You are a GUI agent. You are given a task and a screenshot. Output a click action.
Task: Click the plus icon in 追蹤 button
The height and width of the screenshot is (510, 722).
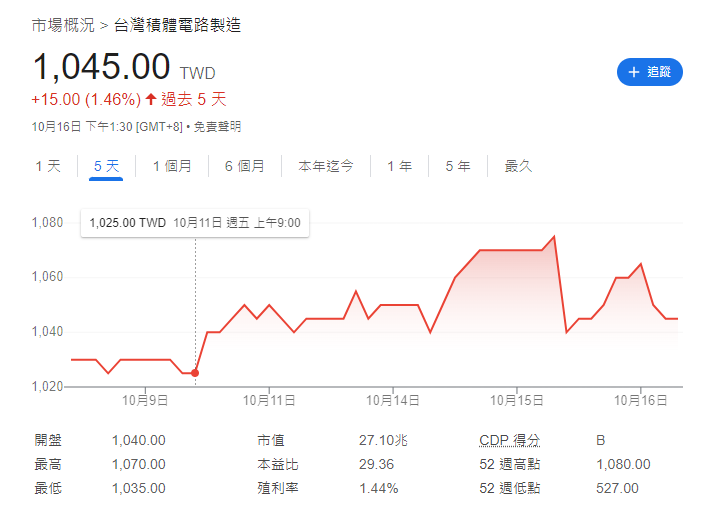[634, 72]
